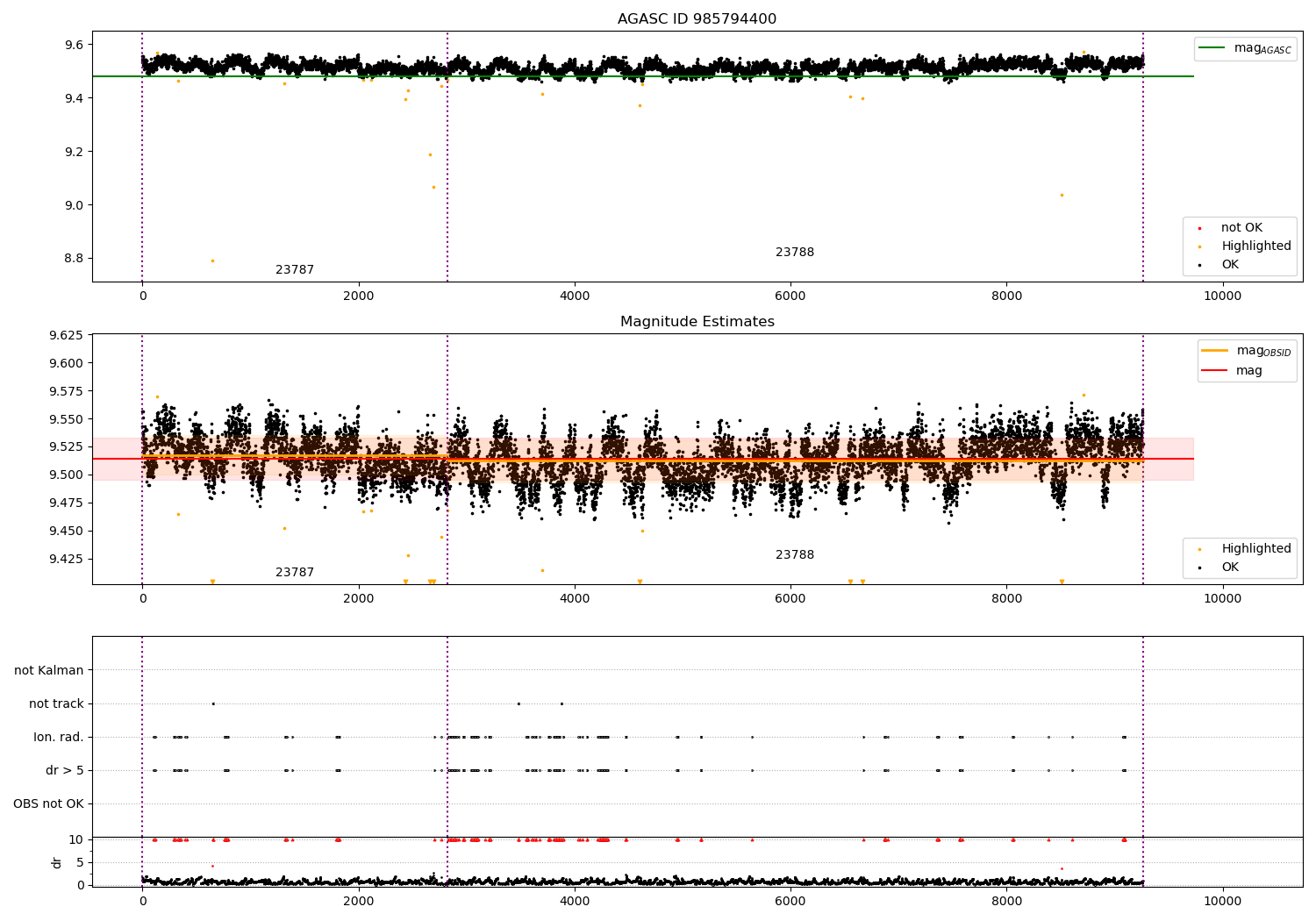Click y-axis tick 9.625
The image size is (1316, 921).
pos(66,335)
